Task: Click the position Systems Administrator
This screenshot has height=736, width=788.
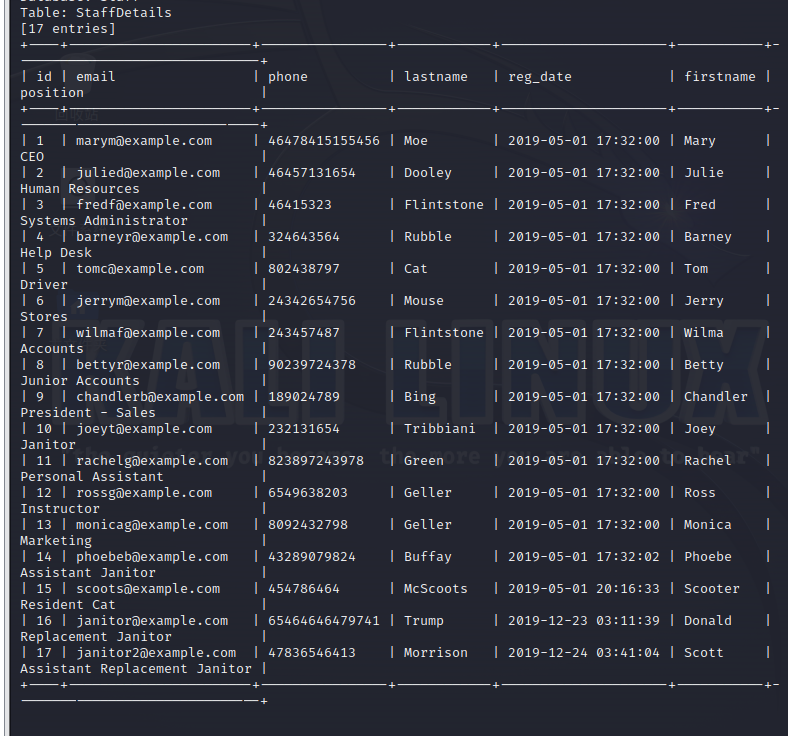Action: (x=104, y=221)
